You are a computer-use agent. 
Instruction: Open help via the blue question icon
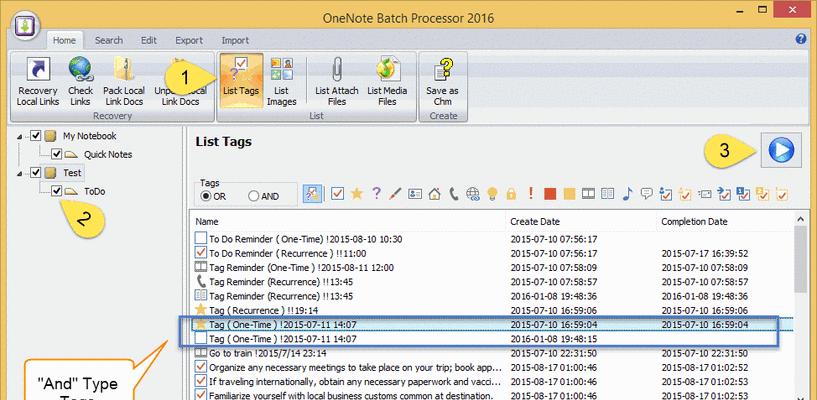801,40
